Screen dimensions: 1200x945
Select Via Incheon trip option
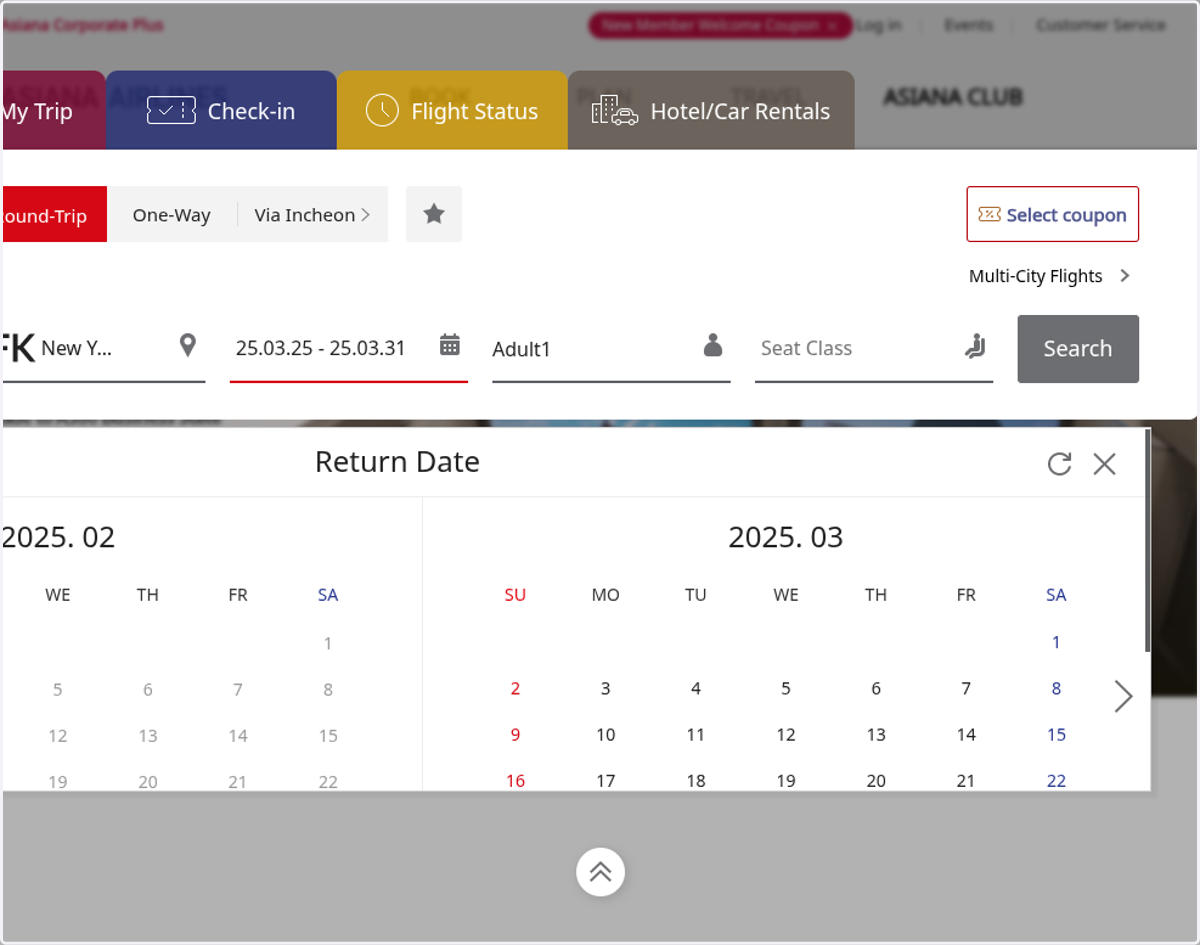tap(312, 214)
